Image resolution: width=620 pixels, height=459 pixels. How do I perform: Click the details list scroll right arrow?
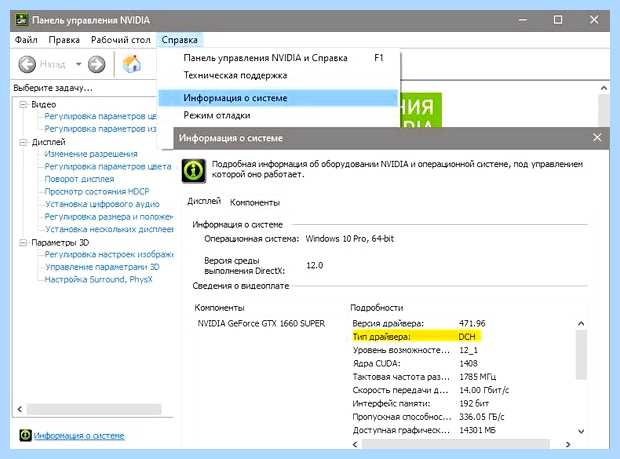[568, 444]
